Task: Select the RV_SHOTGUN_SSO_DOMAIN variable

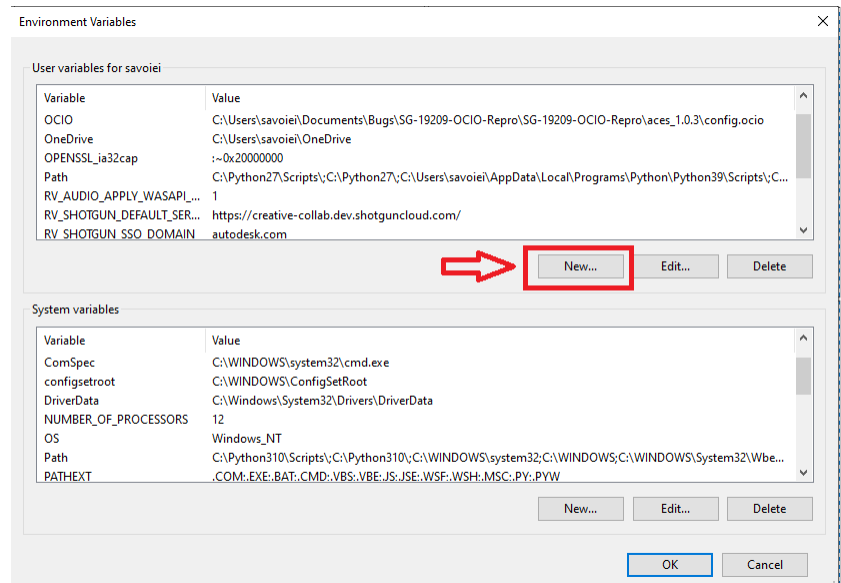Action: (x=120, y=234)
